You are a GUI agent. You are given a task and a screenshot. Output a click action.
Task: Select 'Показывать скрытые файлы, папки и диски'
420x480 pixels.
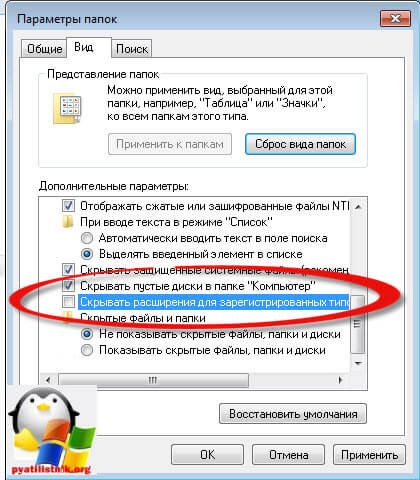pos(87,350)
